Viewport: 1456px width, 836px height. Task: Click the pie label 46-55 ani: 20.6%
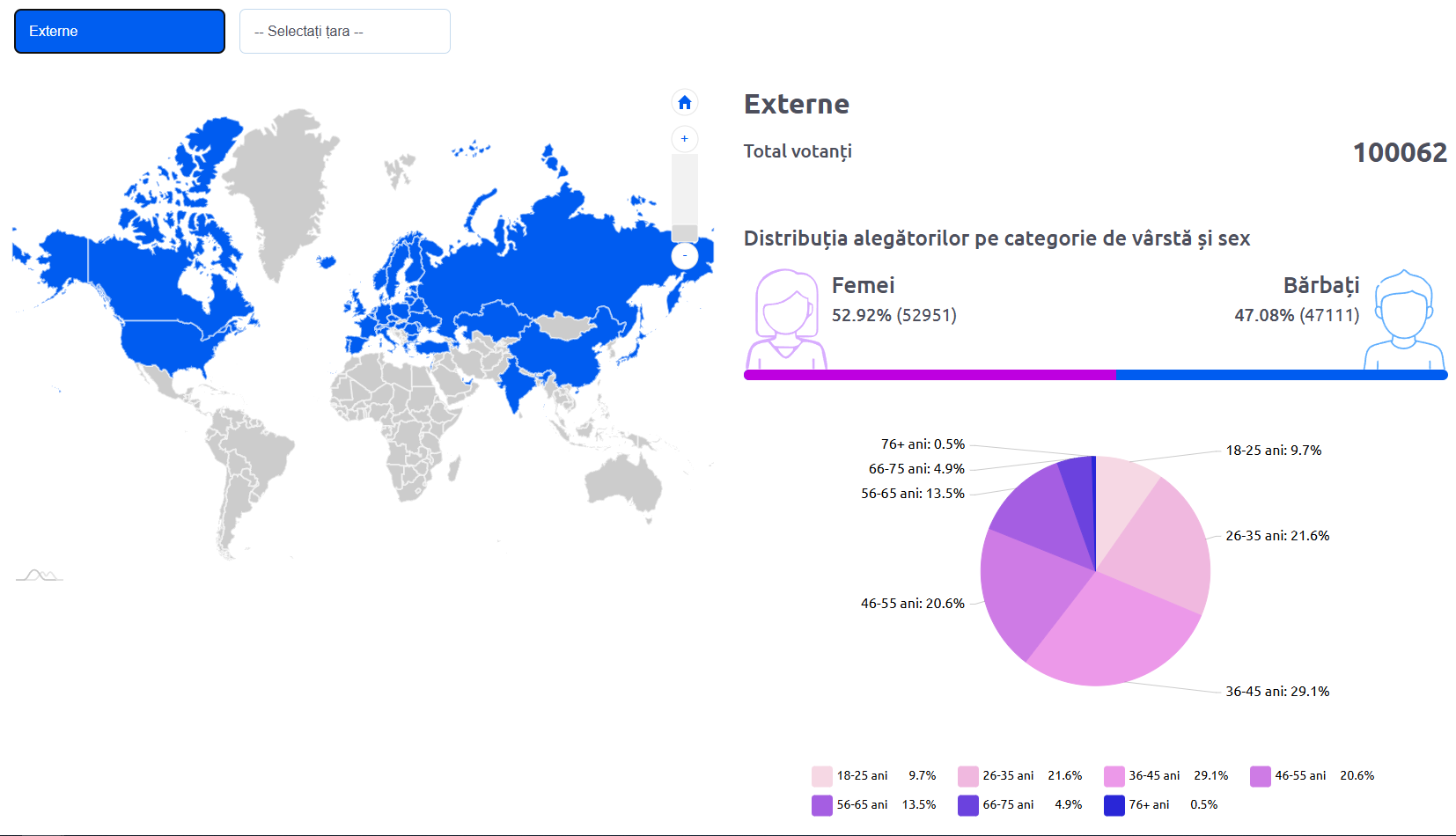tap(913, 604)
